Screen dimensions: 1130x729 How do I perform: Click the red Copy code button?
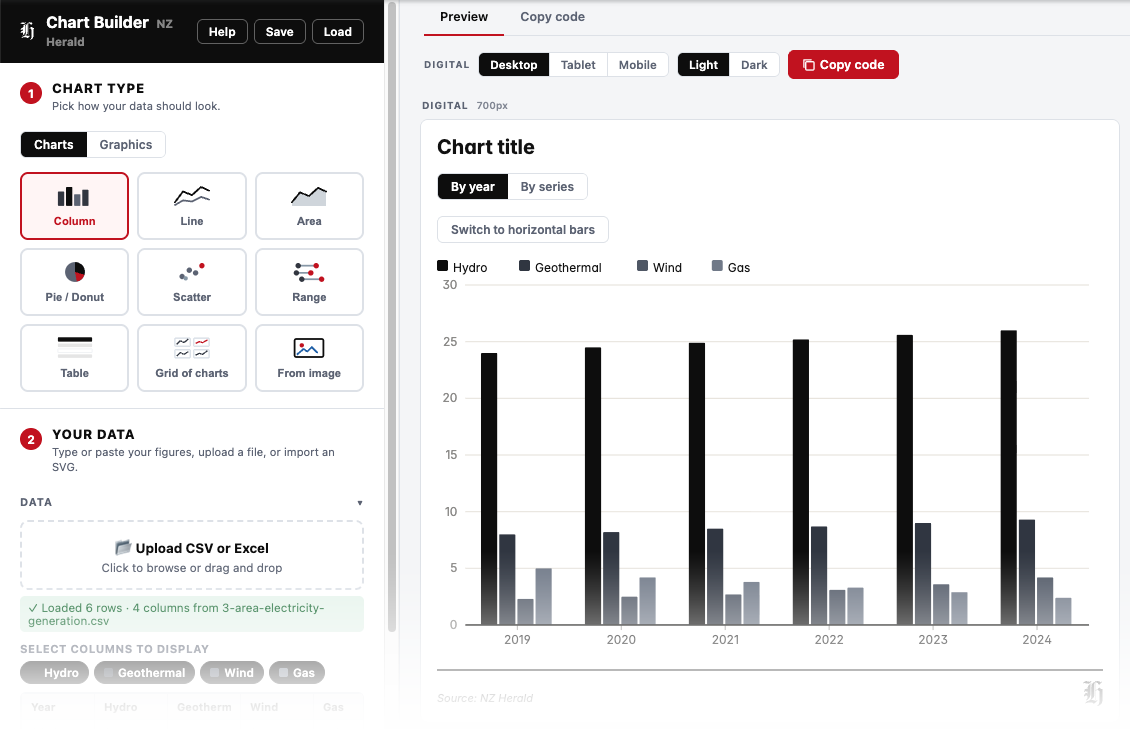(843, 65)
